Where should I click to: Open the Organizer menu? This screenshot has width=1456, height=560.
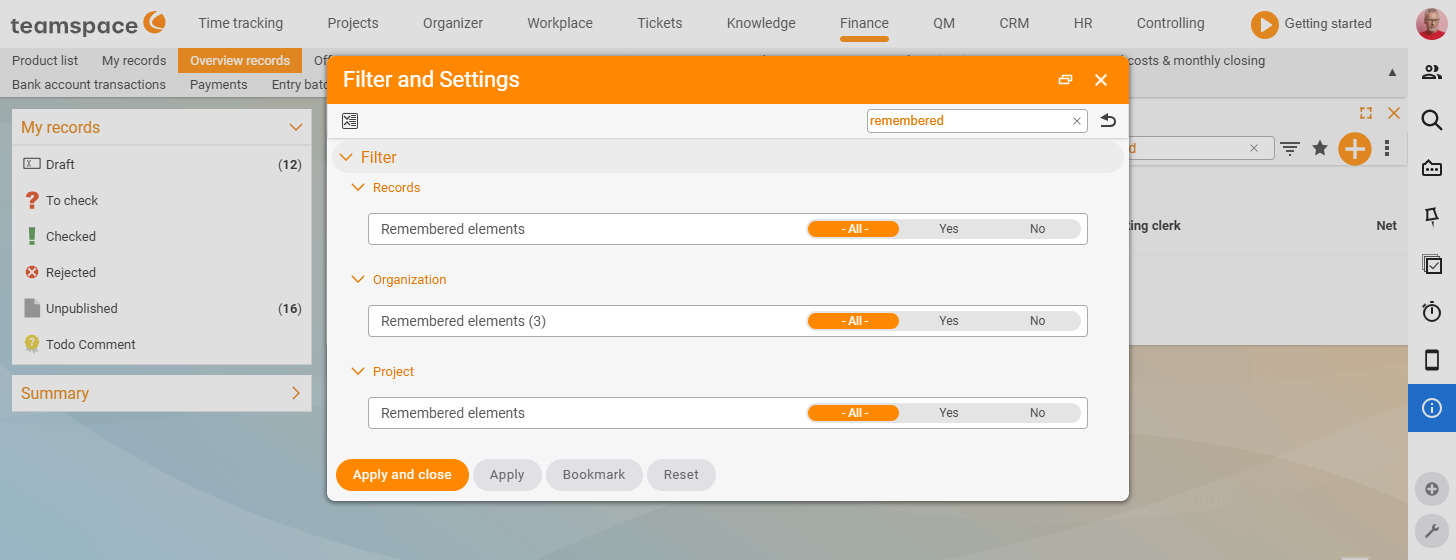pyautogui.click(x=453, y=23)
